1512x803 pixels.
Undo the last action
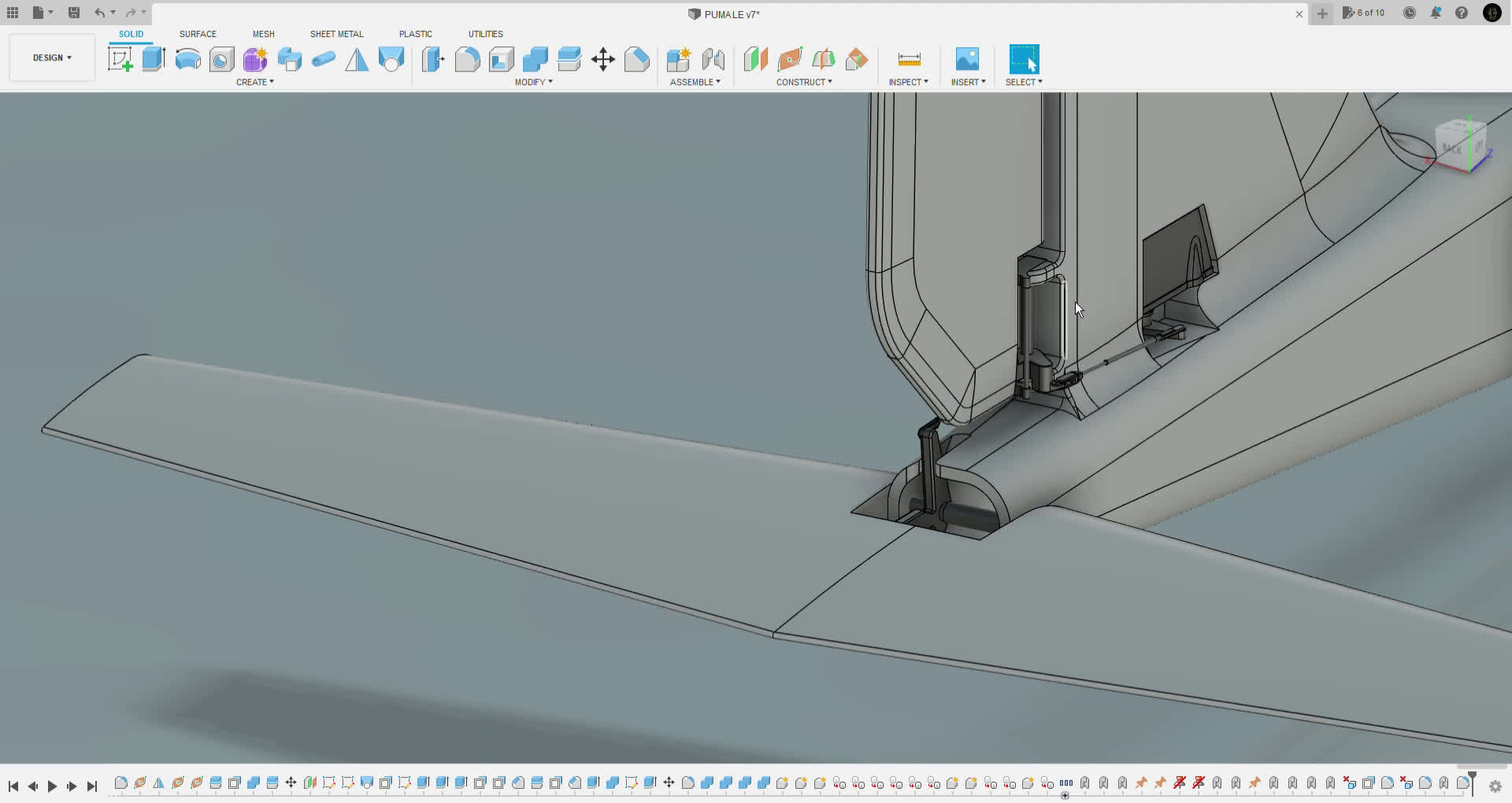(x=101, y=13)
